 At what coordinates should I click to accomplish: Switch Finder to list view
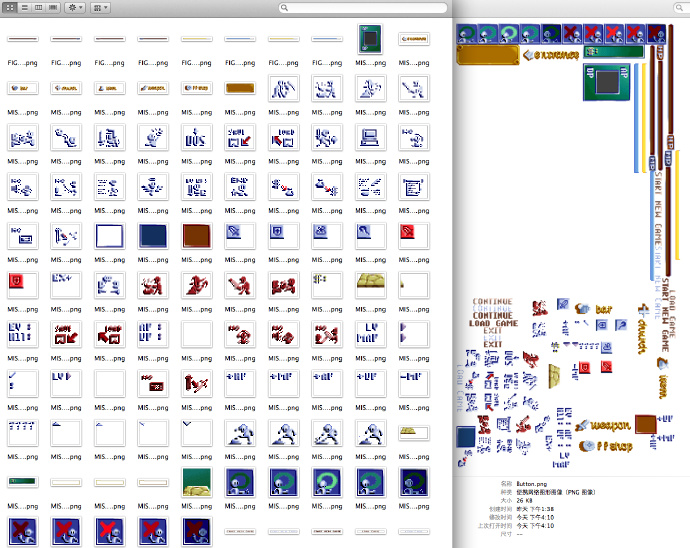(25, 7)
